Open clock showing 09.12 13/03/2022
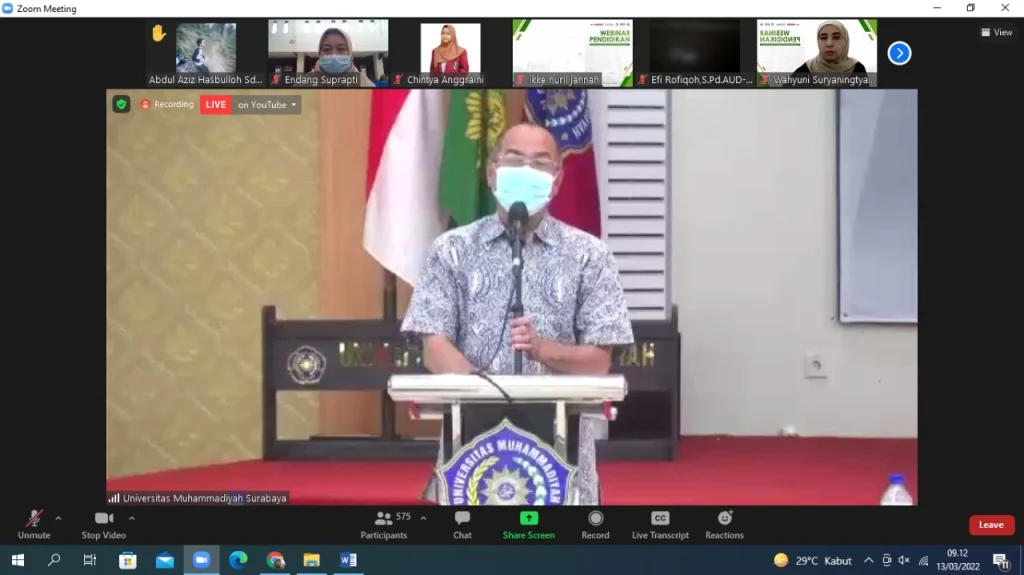 click(x=957, y=560)
